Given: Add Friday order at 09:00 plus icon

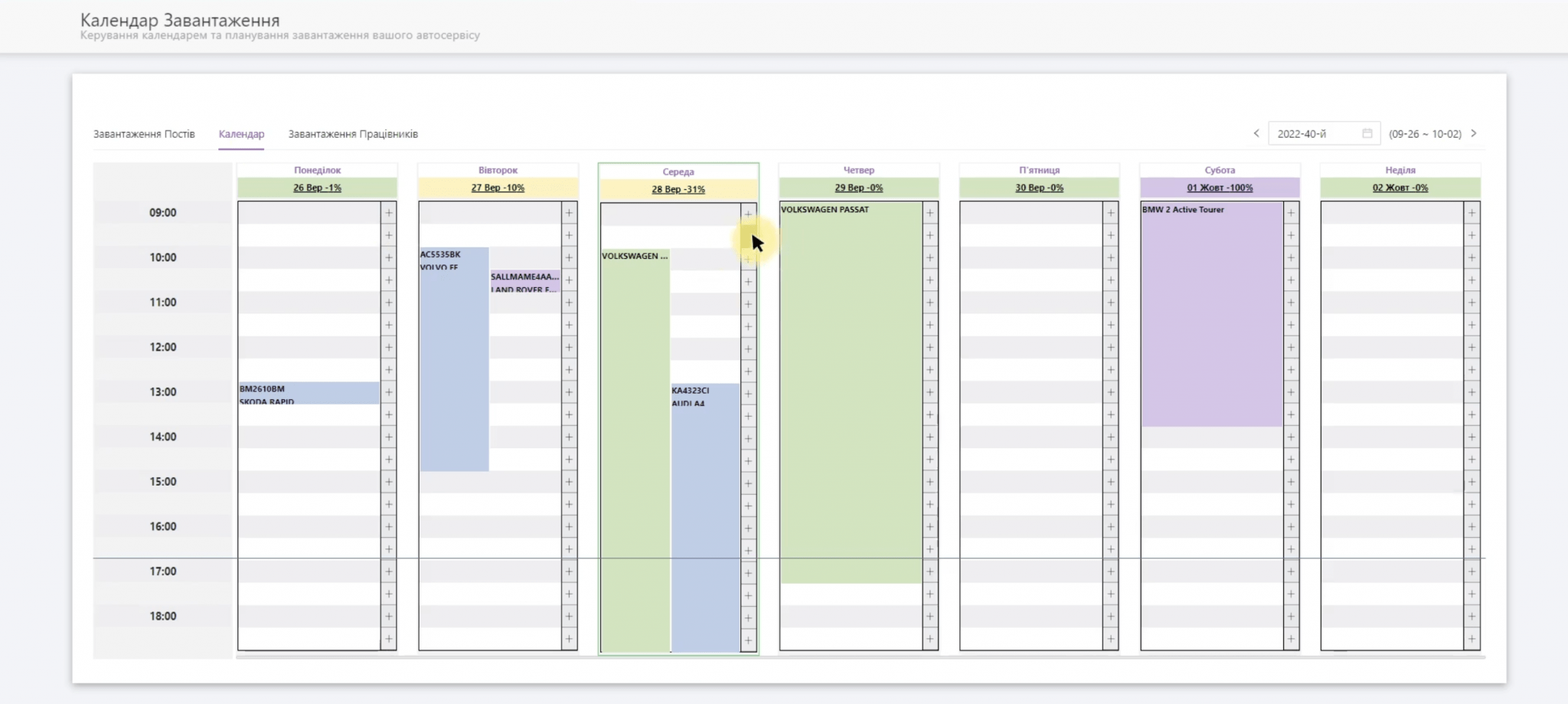Looking at the screenshot, I should click(x=1111, y=213).
